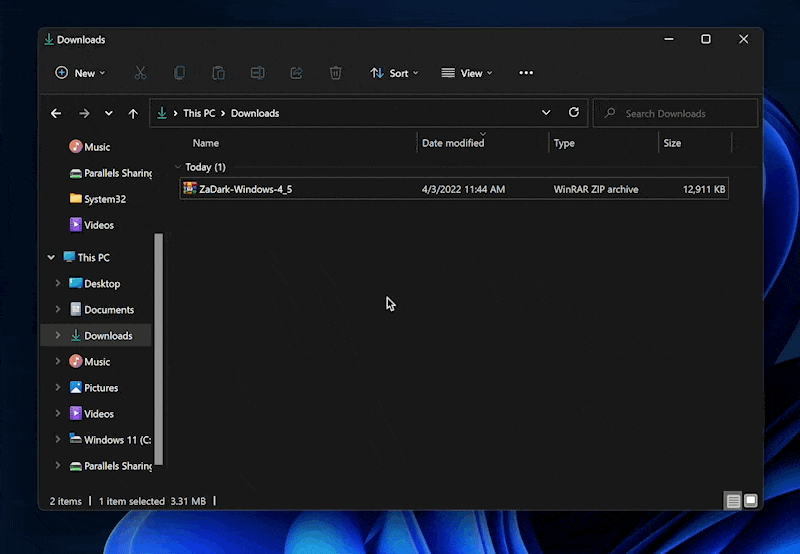Screen dimensions: 800x554
Task: Open recent locations chevron dropdown
Action: coord(109,113)
